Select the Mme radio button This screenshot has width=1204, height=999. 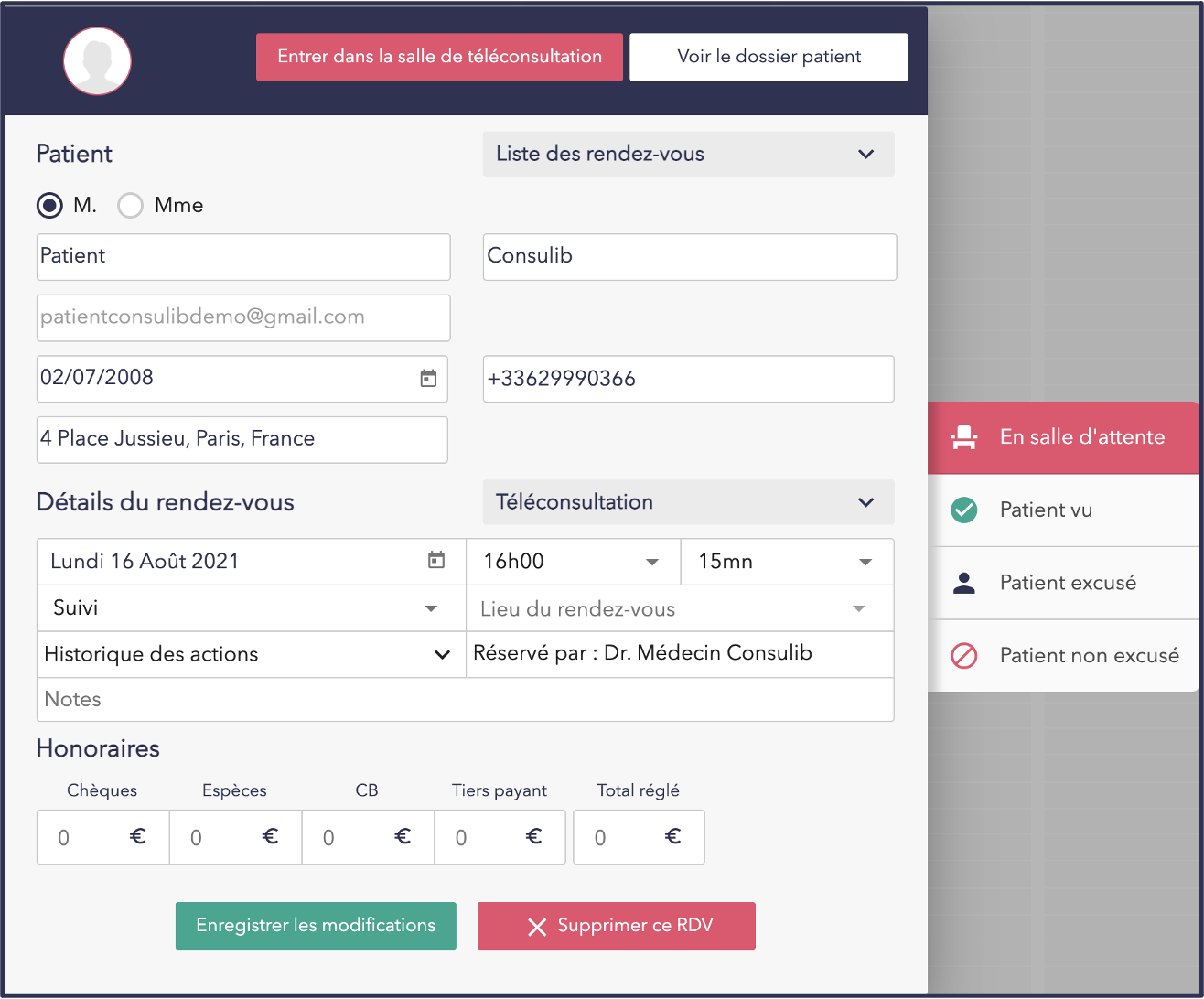[131, 206]
